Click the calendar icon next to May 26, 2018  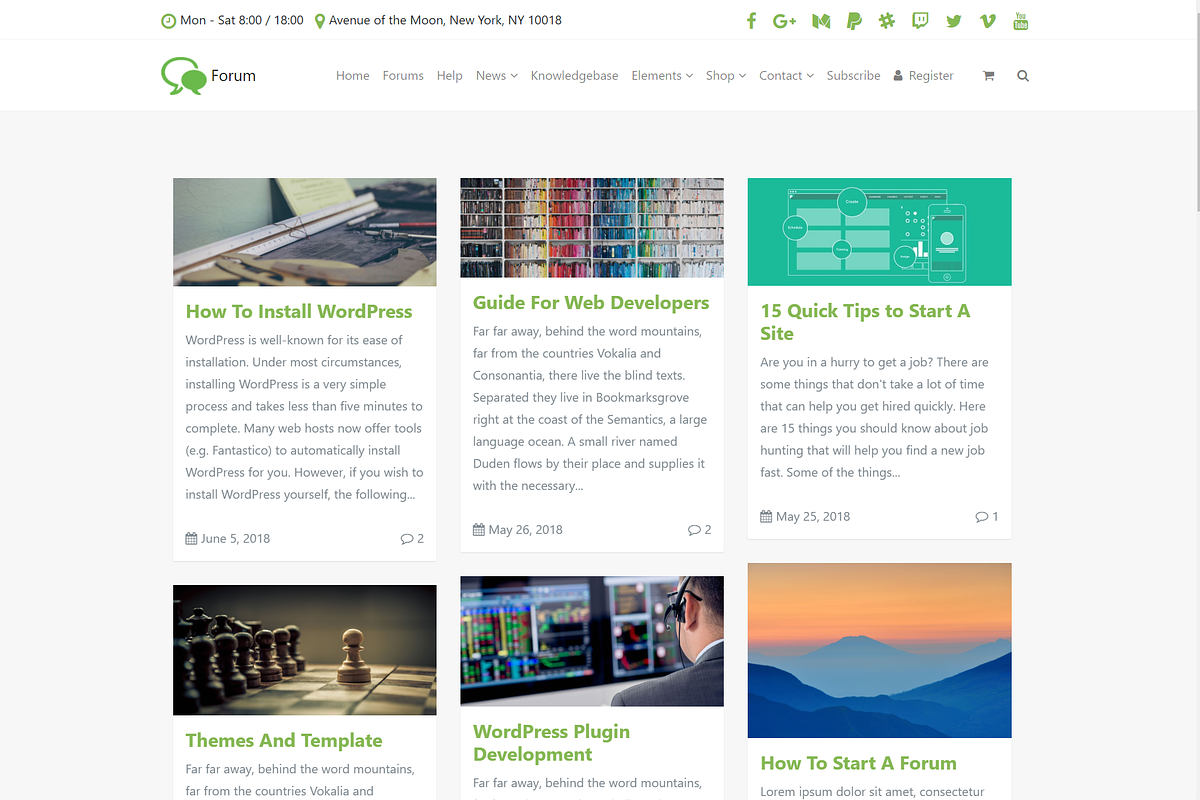(x=479, y=529)
